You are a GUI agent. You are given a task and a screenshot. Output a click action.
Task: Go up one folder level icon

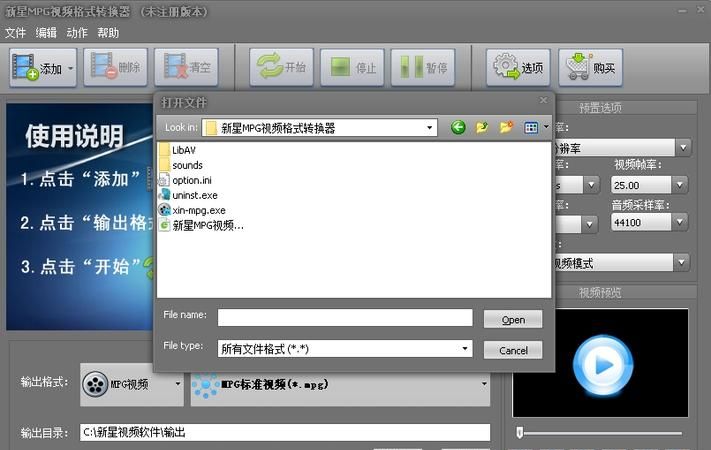click(x=482, y=127)
